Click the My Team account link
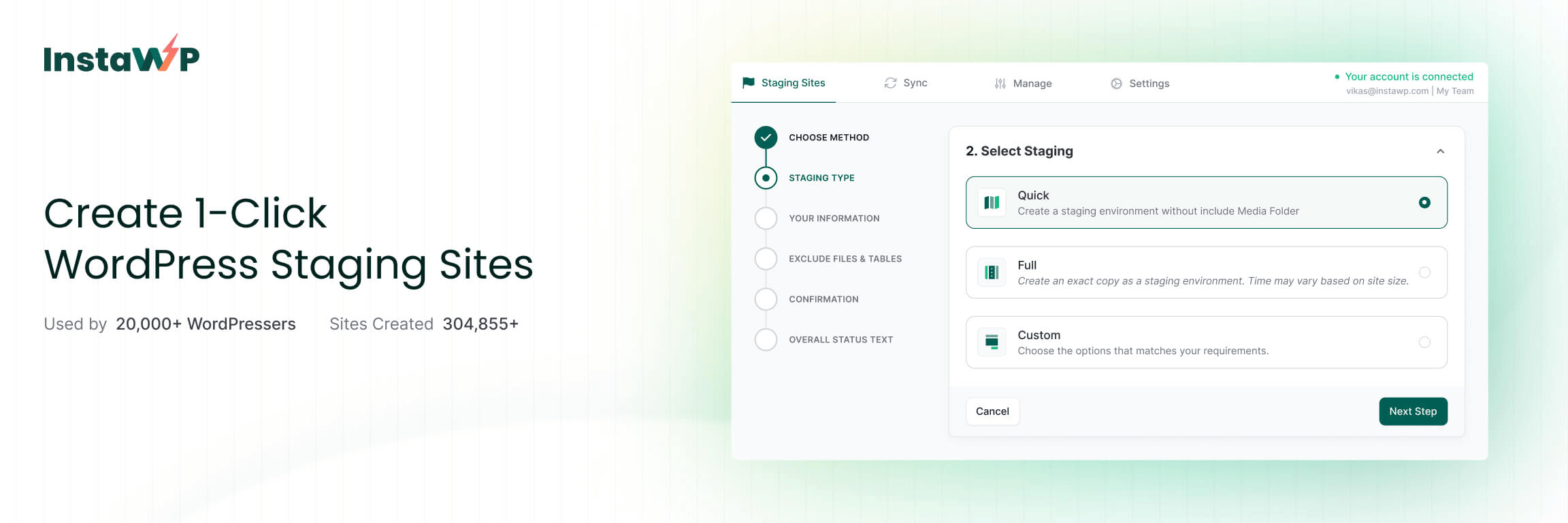The image size is (1568, 523). point(1455,91)
